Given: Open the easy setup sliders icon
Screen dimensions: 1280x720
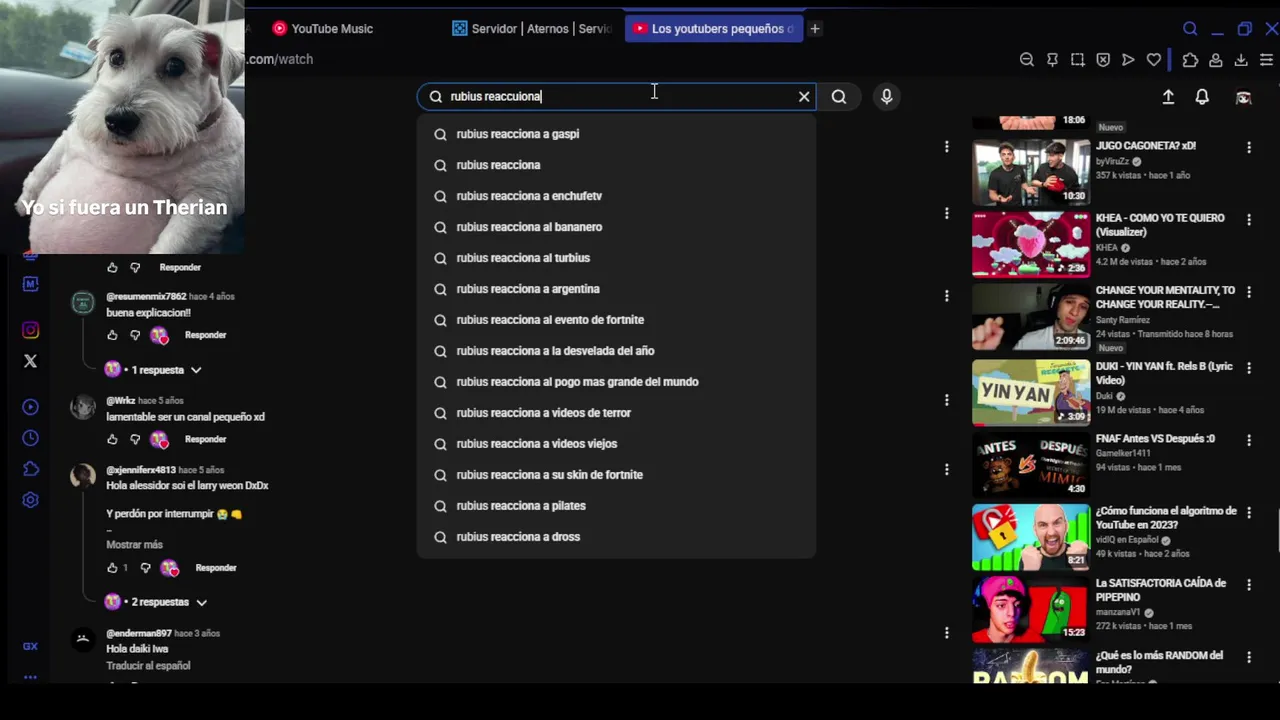Looking at the screenshot, I should pyautogui.click(x=1267, y=60).
